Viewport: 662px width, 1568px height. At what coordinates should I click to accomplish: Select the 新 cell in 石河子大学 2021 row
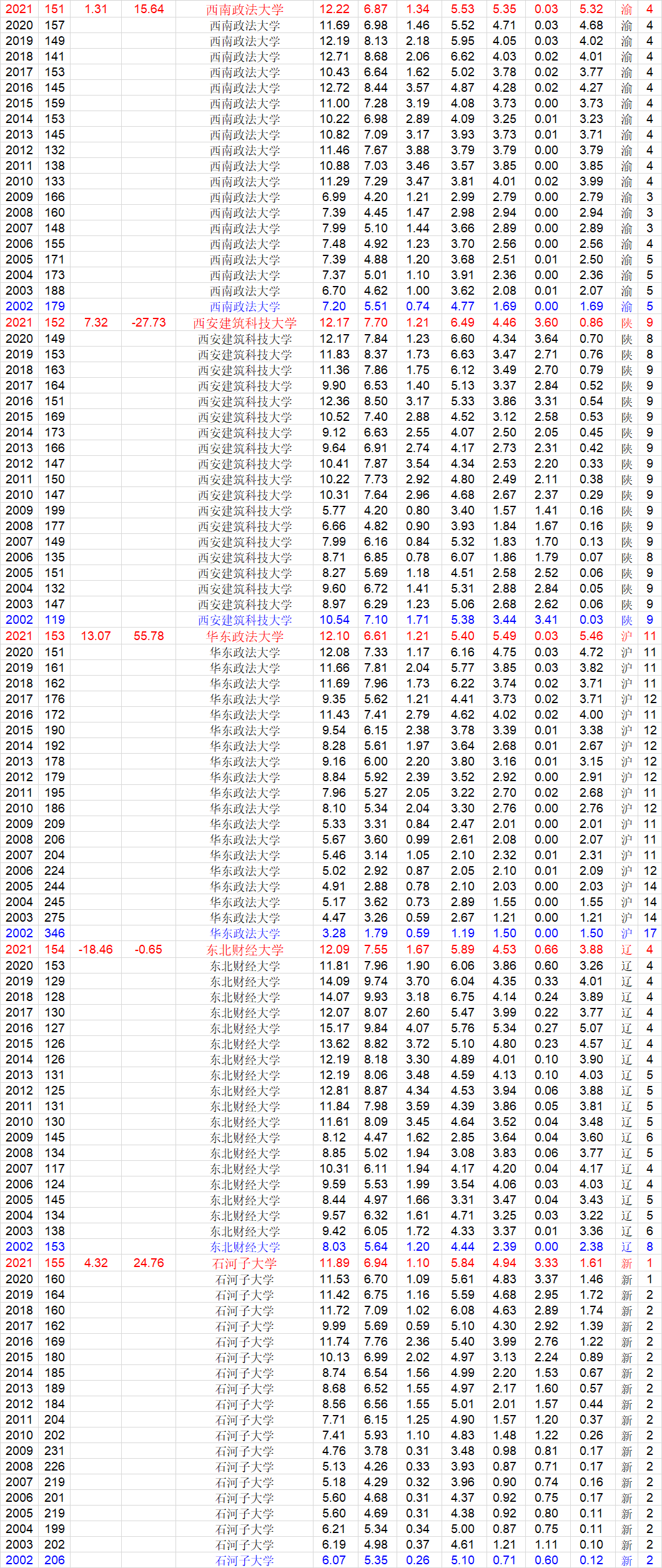626,1263
